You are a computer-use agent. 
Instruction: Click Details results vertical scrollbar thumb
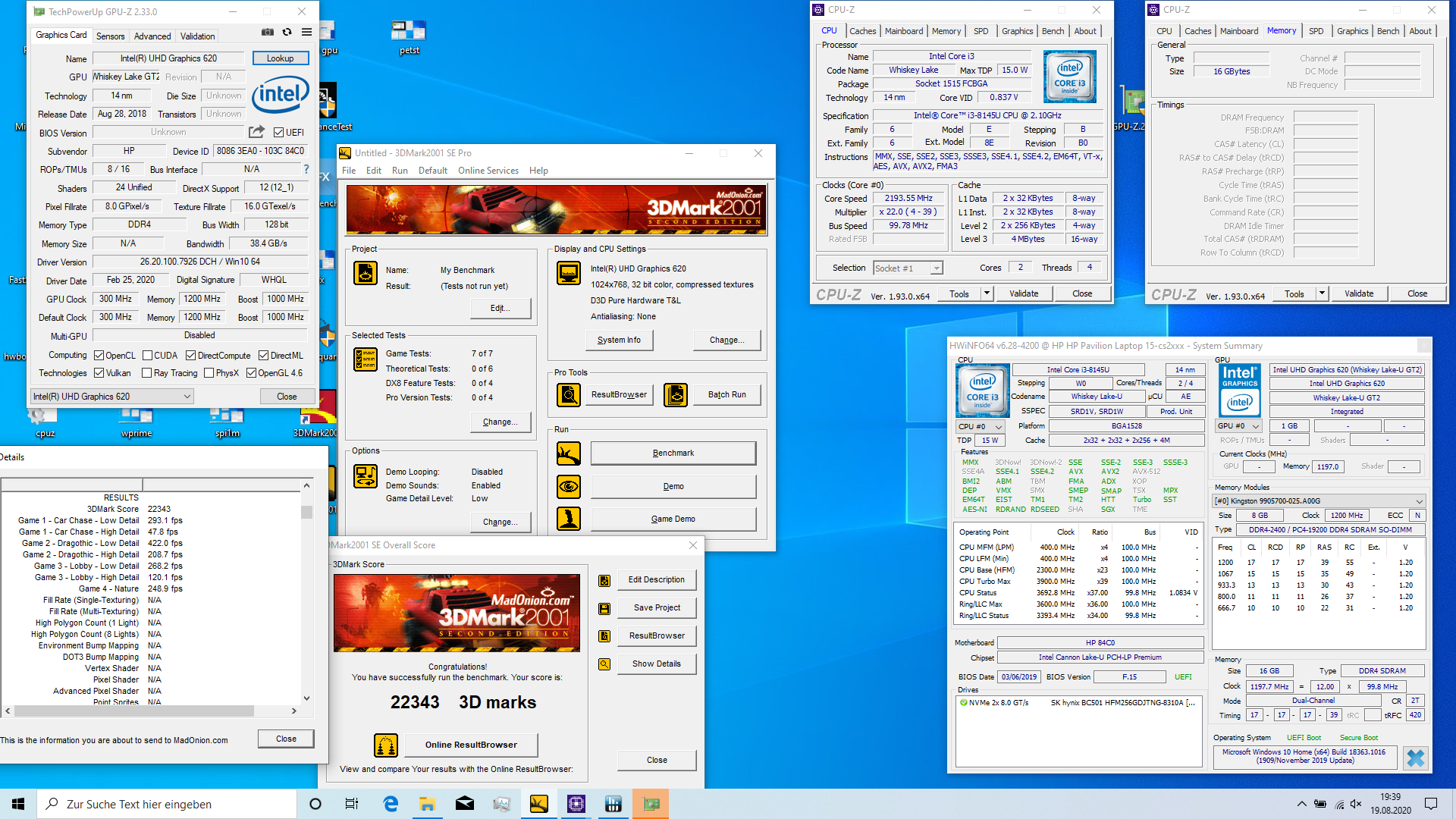(x=306, y=512)
